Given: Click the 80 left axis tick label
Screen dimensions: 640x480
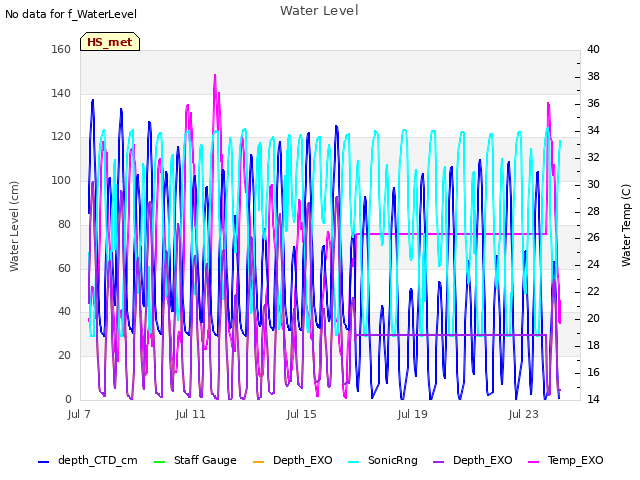Looking at the screenshot, I should (x=64, y=224).
